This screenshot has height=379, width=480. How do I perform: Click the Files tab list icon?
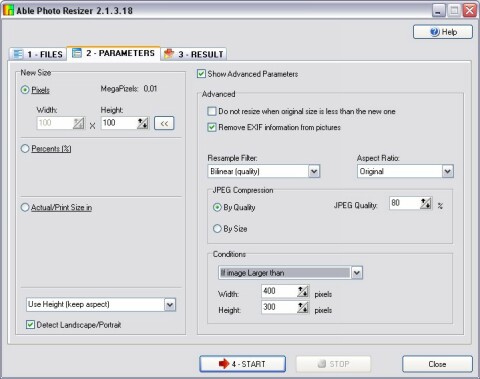pos(18,54)
